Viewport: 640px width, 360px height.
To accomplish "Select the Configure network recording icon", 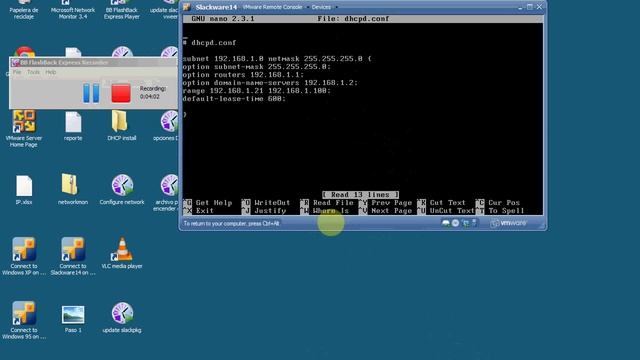I will point(122,189).
